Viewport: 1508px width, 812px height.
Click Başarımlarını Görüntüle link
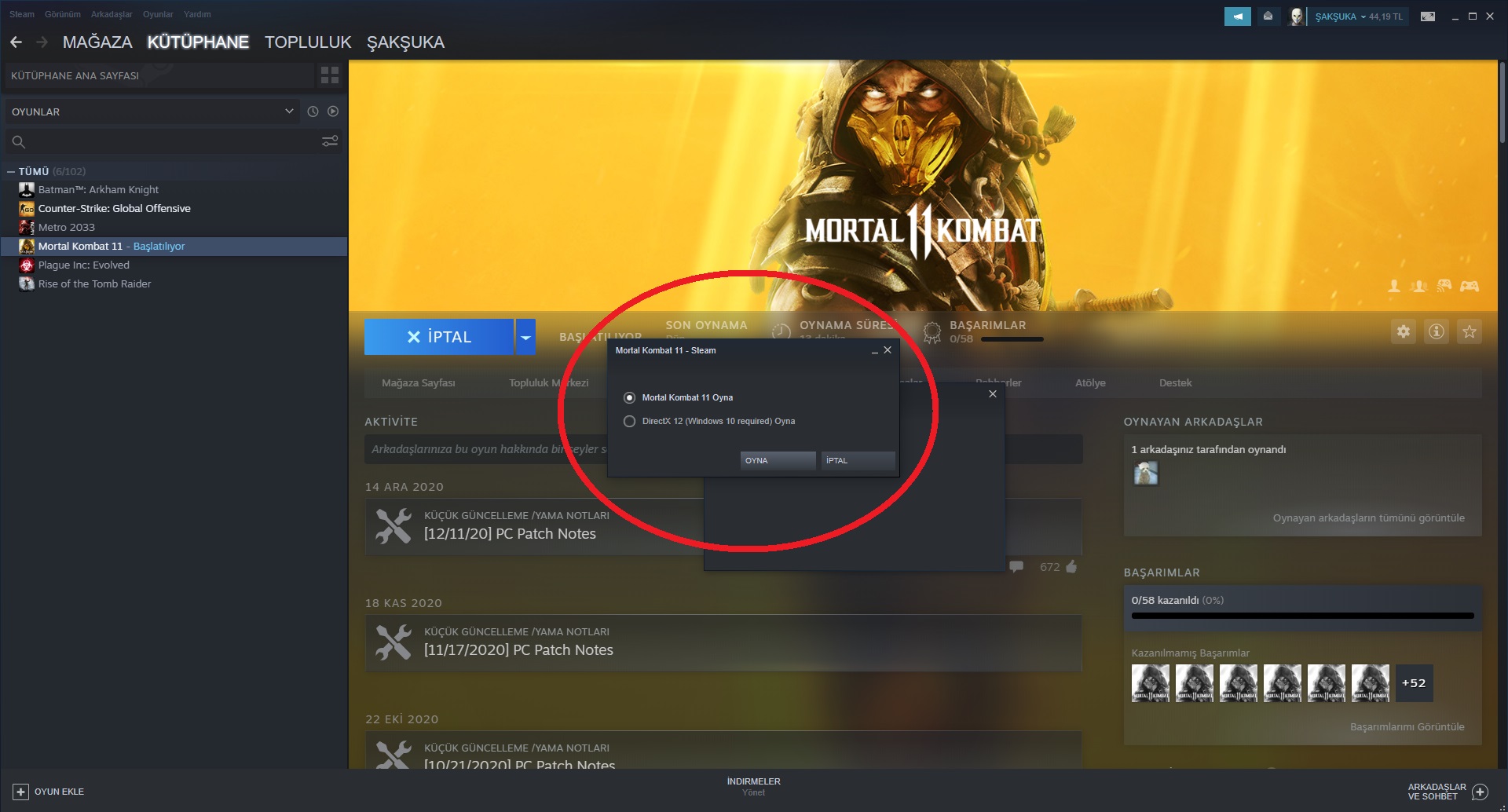coord(1407,727)
